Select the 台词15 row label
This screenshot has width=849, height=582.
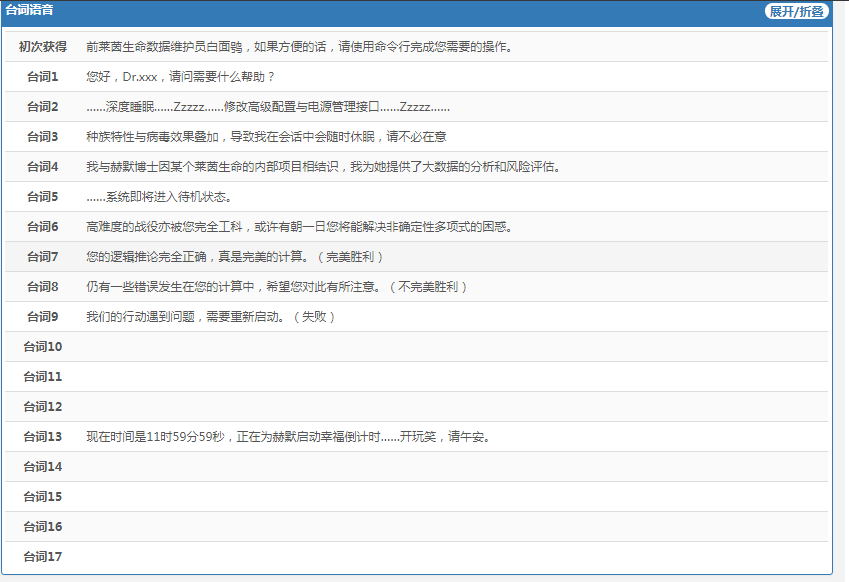coord(43,497)
